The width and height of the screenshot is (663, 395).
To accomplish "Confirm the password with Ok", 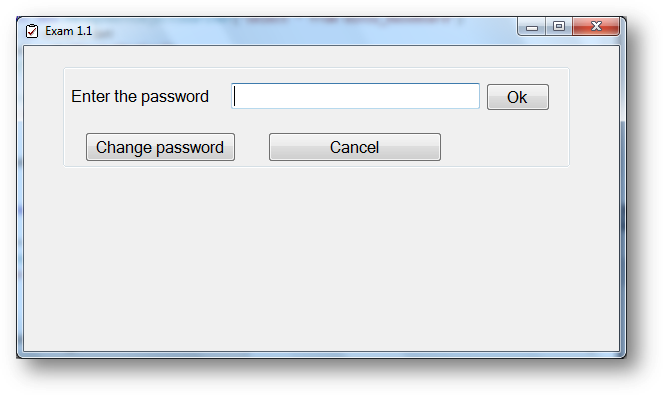I will (x=518, y=97).
